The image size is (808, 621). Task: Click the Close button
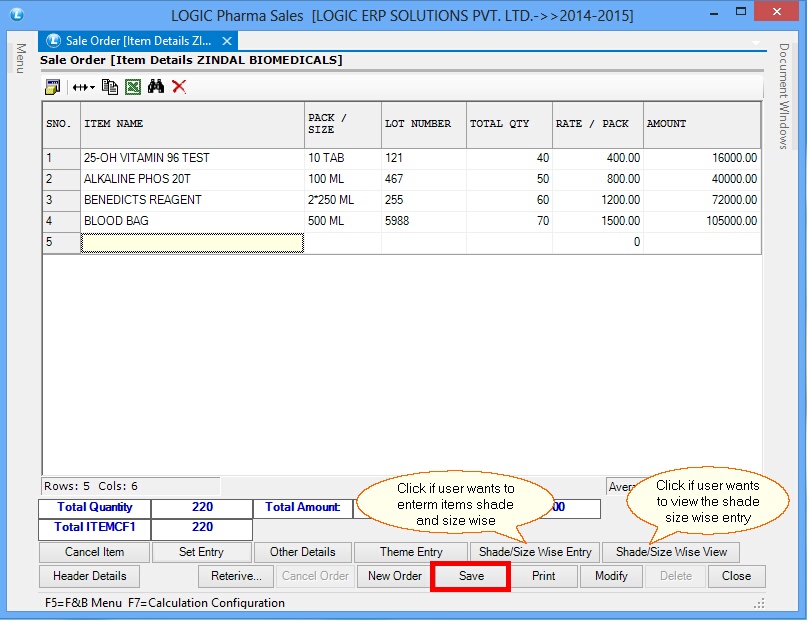pyautogui.click(x=736, y=576)
